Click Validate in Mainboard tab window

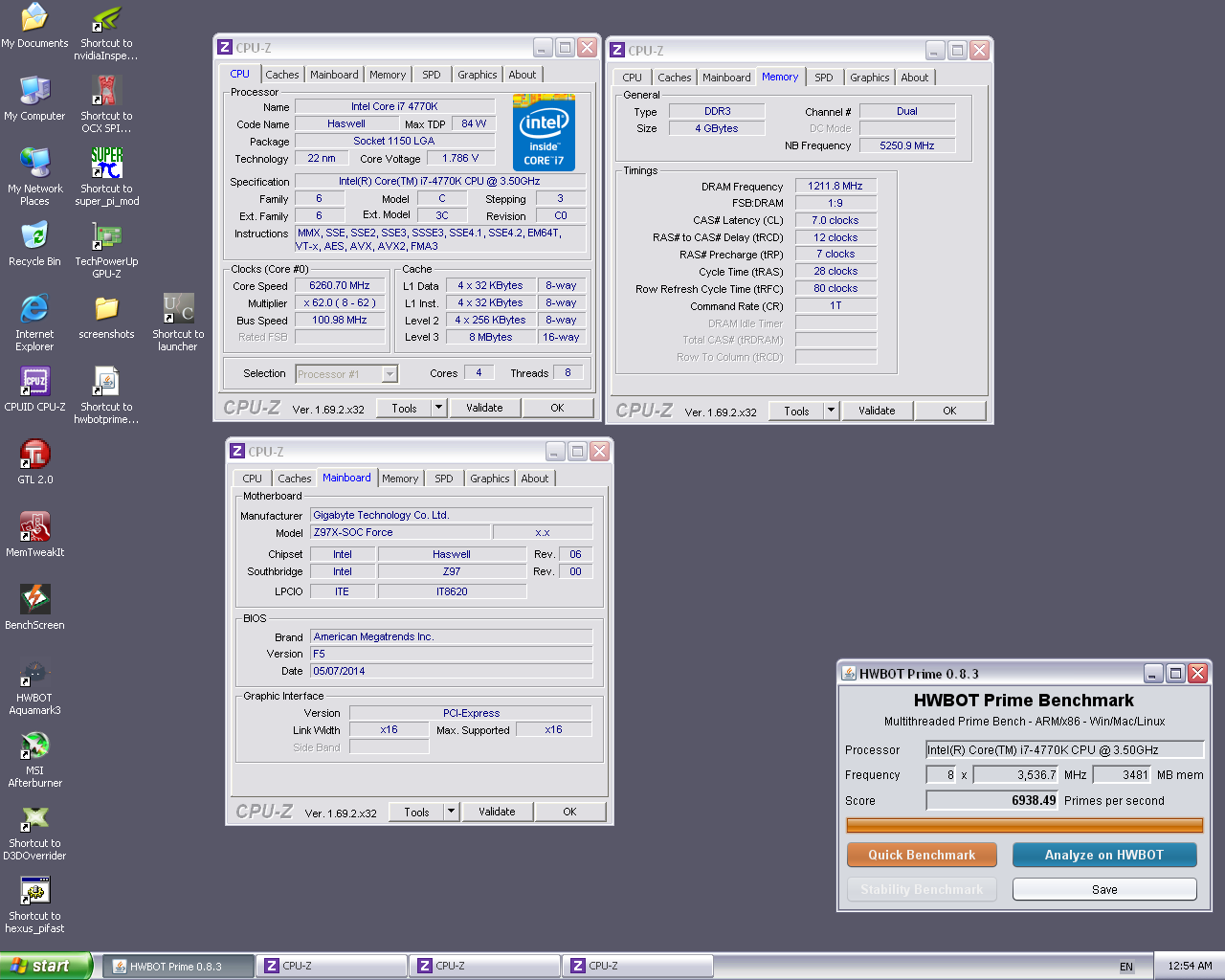point(497,812)
